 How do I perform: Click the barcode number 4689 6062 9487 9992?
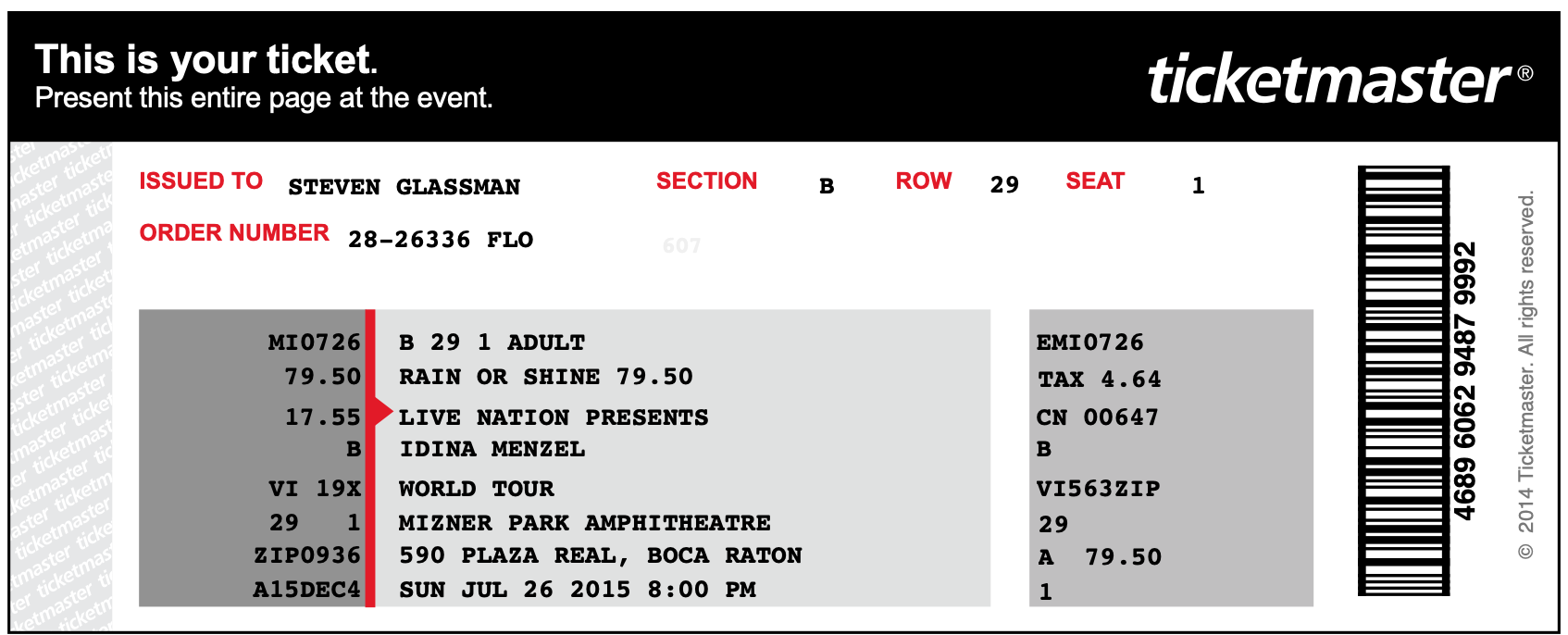[x=1464, y=380]
